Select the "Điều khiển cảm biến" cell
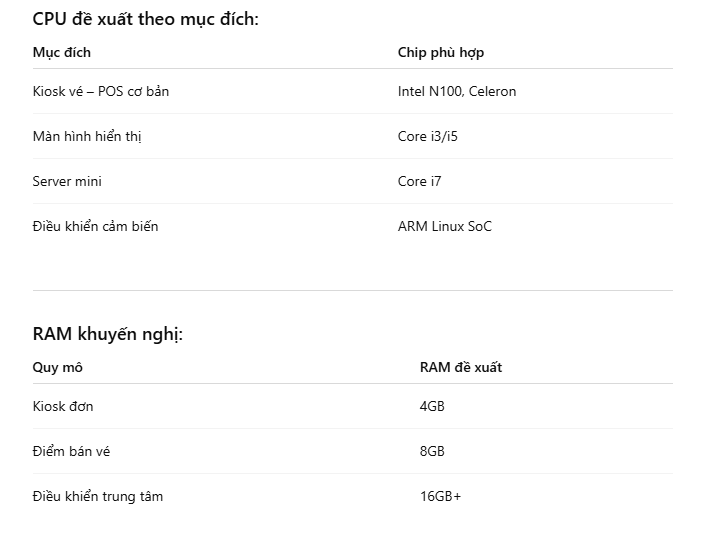Viewport: 718px width, 548px height. (x=95, y=226)
